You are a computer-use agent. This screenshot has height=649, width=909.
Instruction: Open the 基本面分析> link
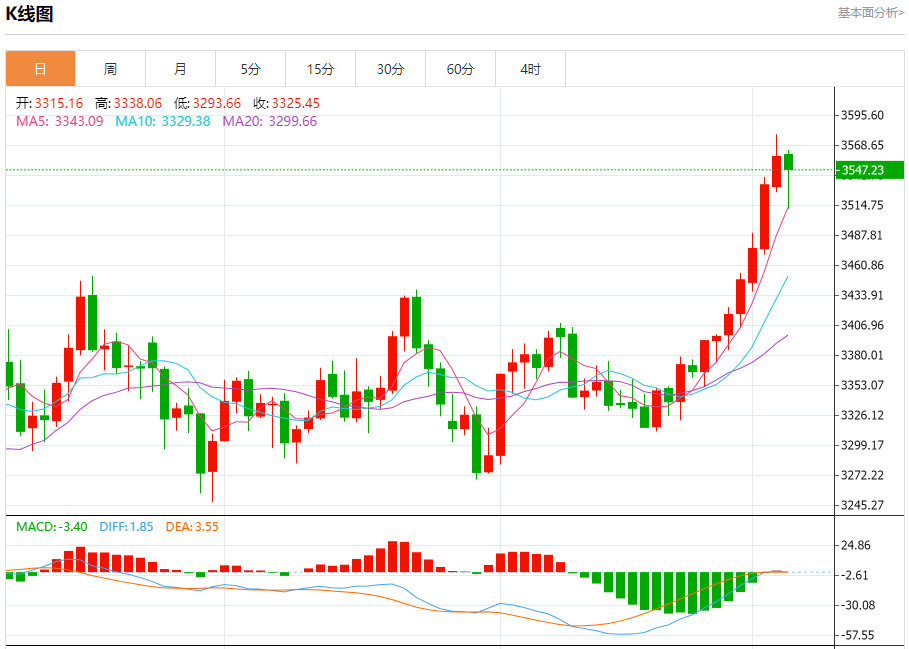(871, 13)
